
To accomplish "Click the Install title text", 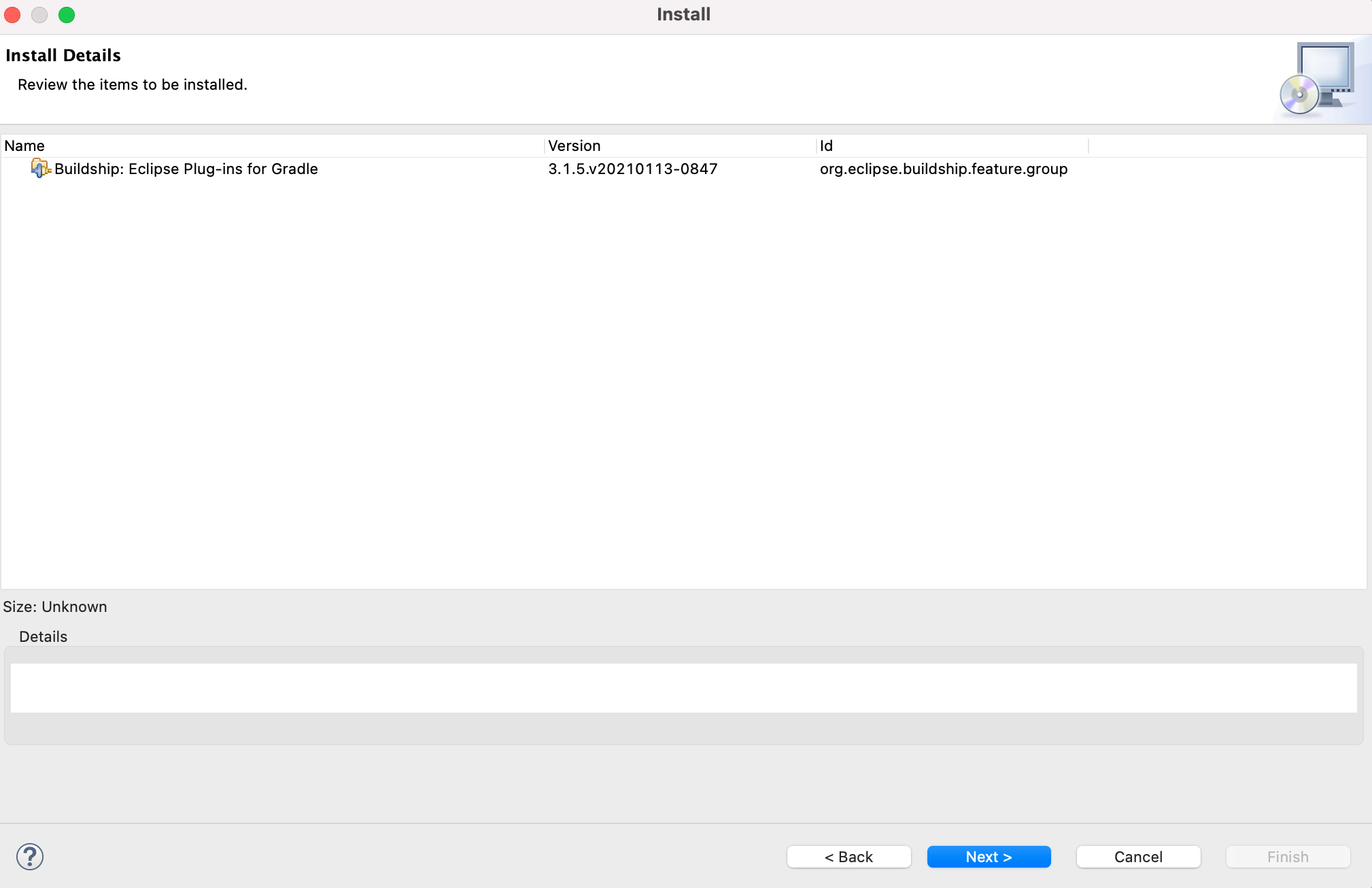I will pos(683,14).
